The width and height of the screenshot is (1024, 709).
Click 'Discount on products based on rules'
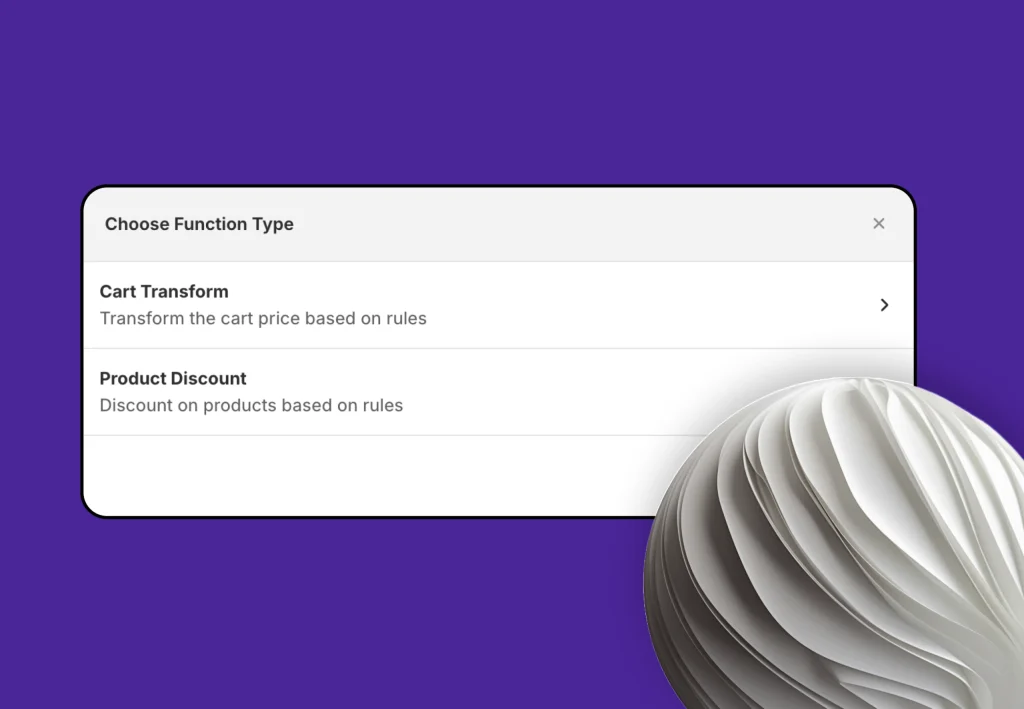[251, 405]
